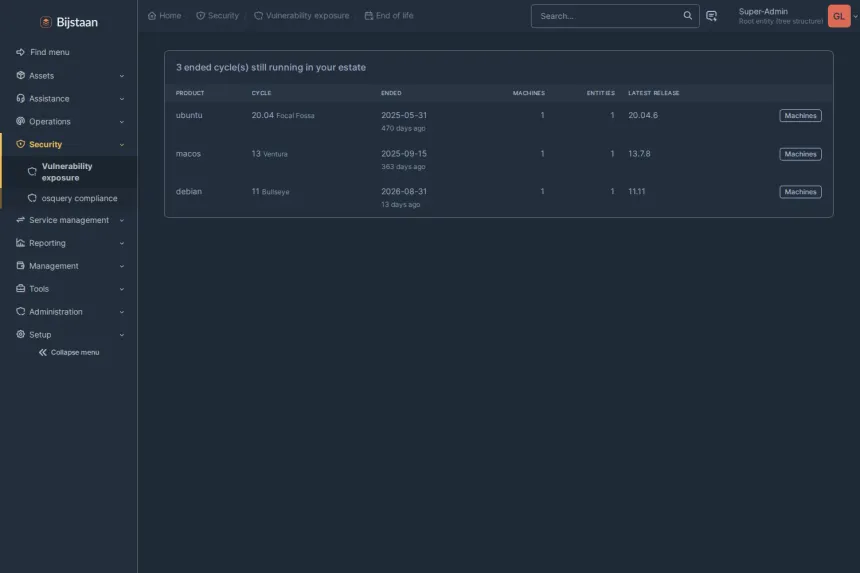Click Machines button for debian row
This screenshot has width=860, height=573.
pos(800,192)
